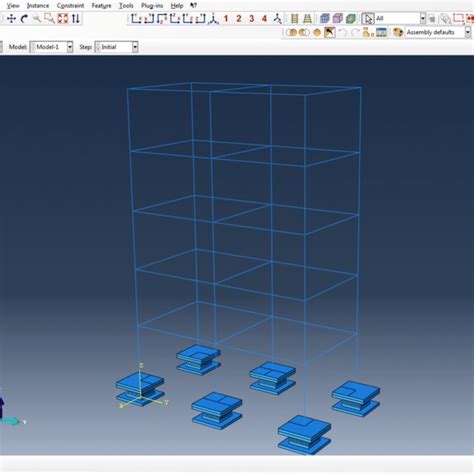The height and width of the screenshot is (474, 474).
Task: Open the selection filter 'All' dropdown
Action: click(400, 19)
